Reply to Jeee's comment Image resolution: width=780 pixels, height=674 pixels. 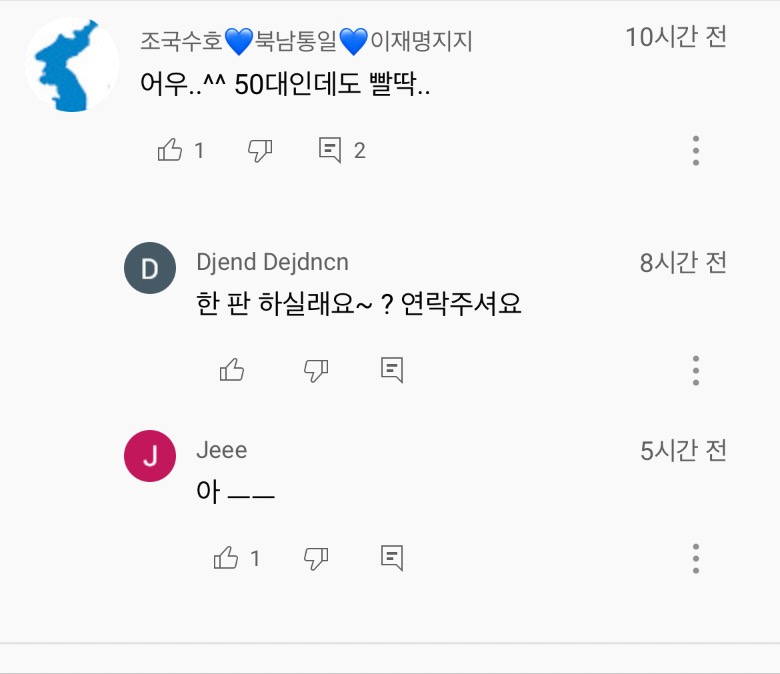pos(392,557)
